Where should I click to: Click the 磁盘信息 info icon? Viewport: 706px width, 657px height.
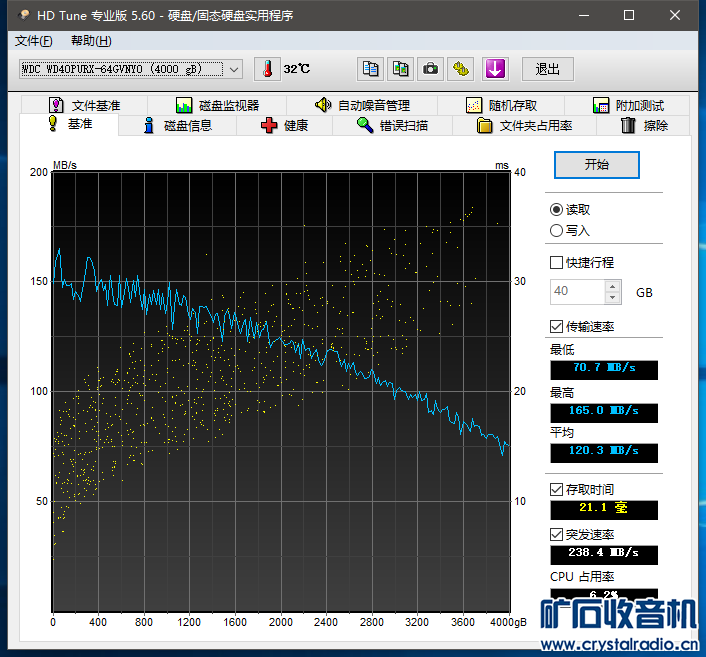click(148, 125)
